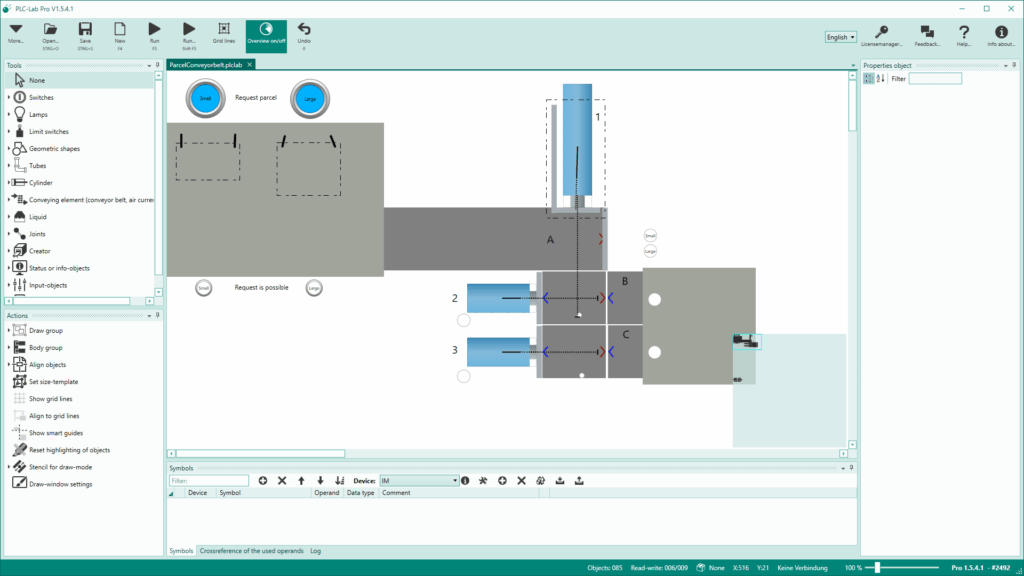This screenshot has height=576, width=1024.
Task: Click device configure tools icon
Action: (x=483, y=481)
